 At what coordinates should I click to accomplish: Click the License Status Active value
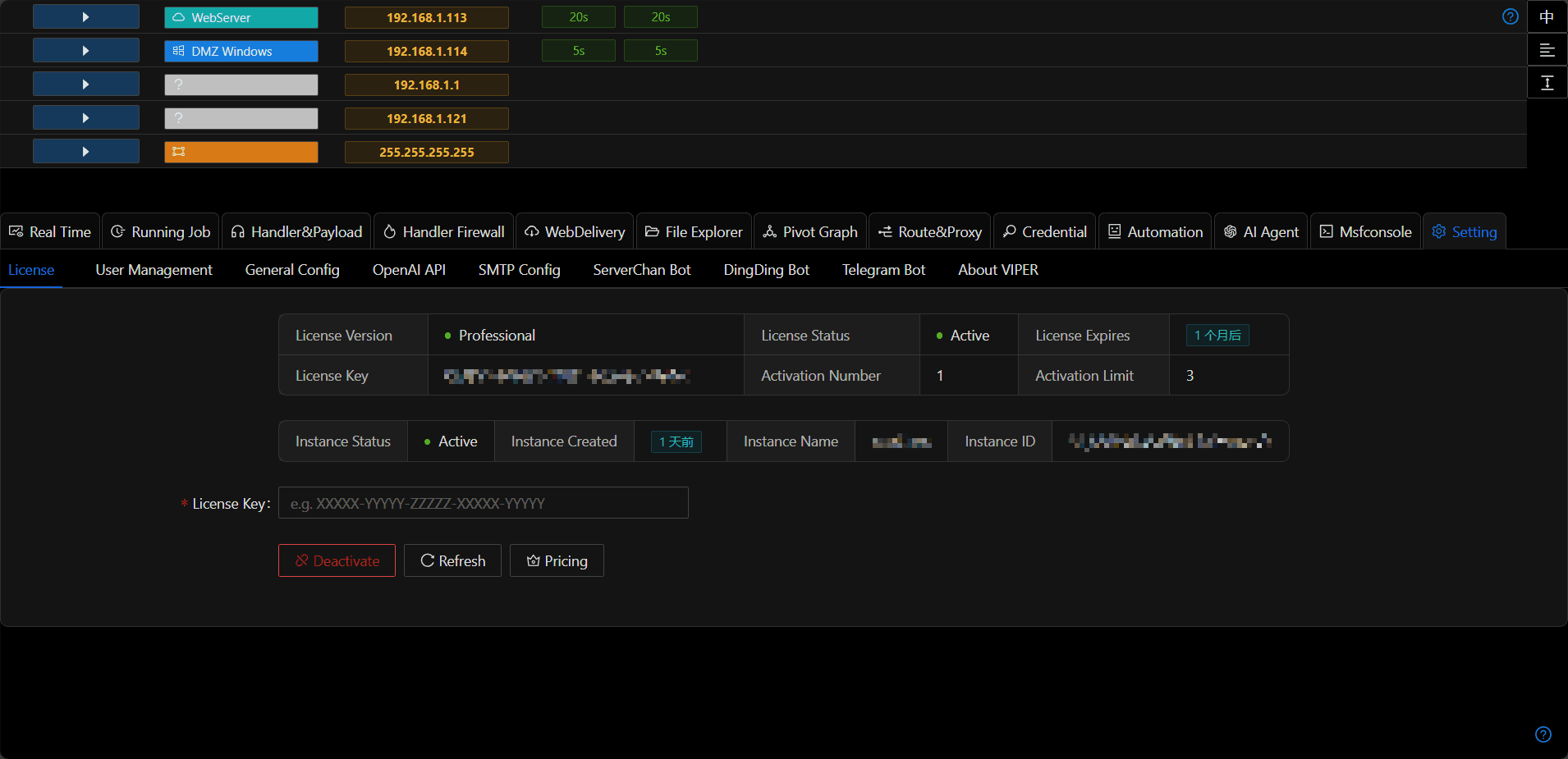970,335
